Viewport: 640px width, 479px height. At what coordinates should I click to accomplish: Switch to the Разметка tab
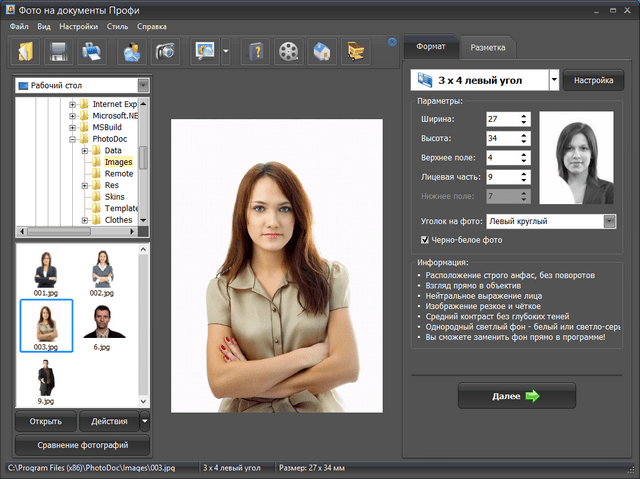488,47
